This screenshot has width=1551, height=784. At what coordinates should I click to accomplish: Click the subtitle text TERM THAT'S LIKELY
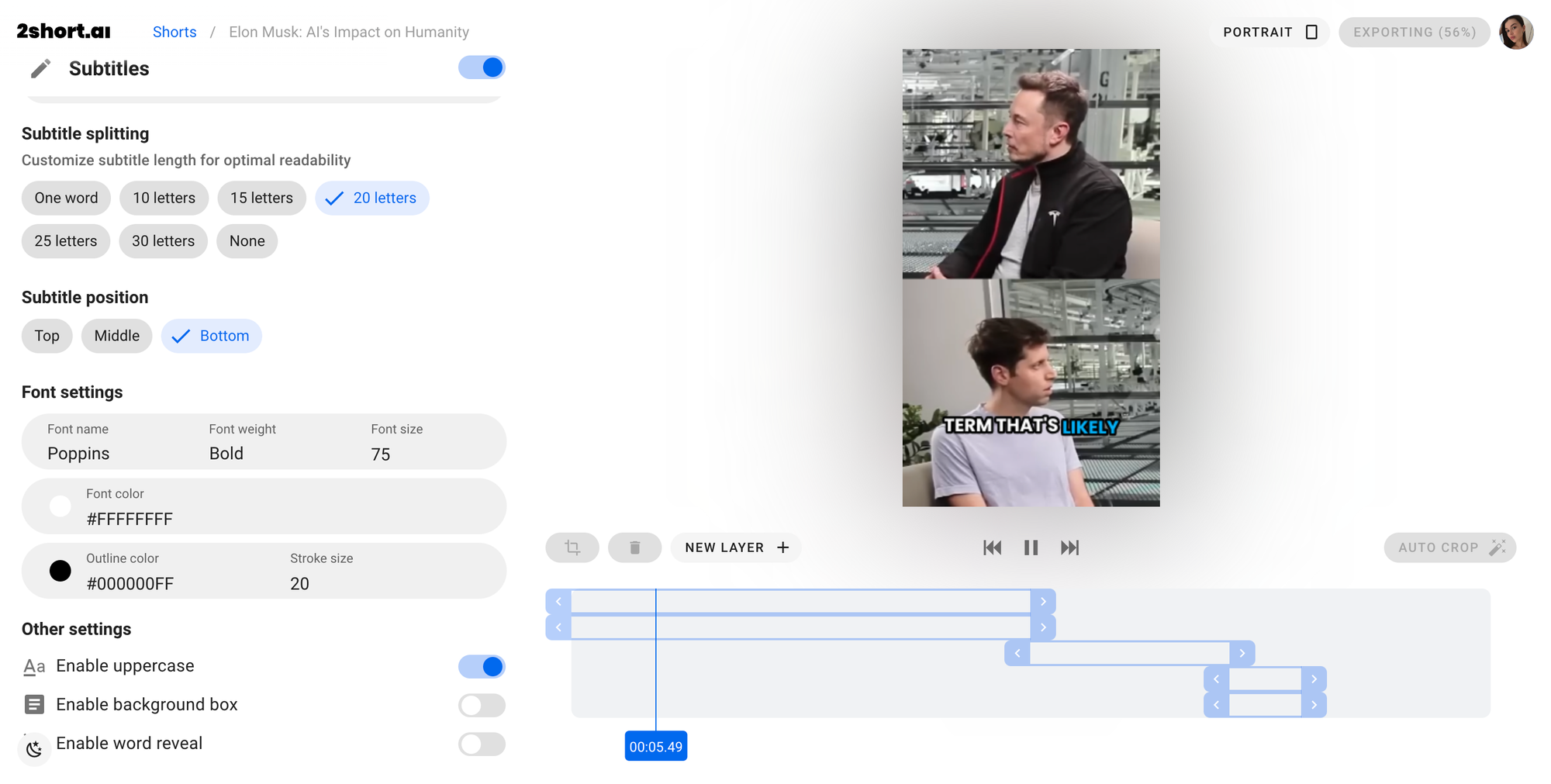tap(1031, 426)
